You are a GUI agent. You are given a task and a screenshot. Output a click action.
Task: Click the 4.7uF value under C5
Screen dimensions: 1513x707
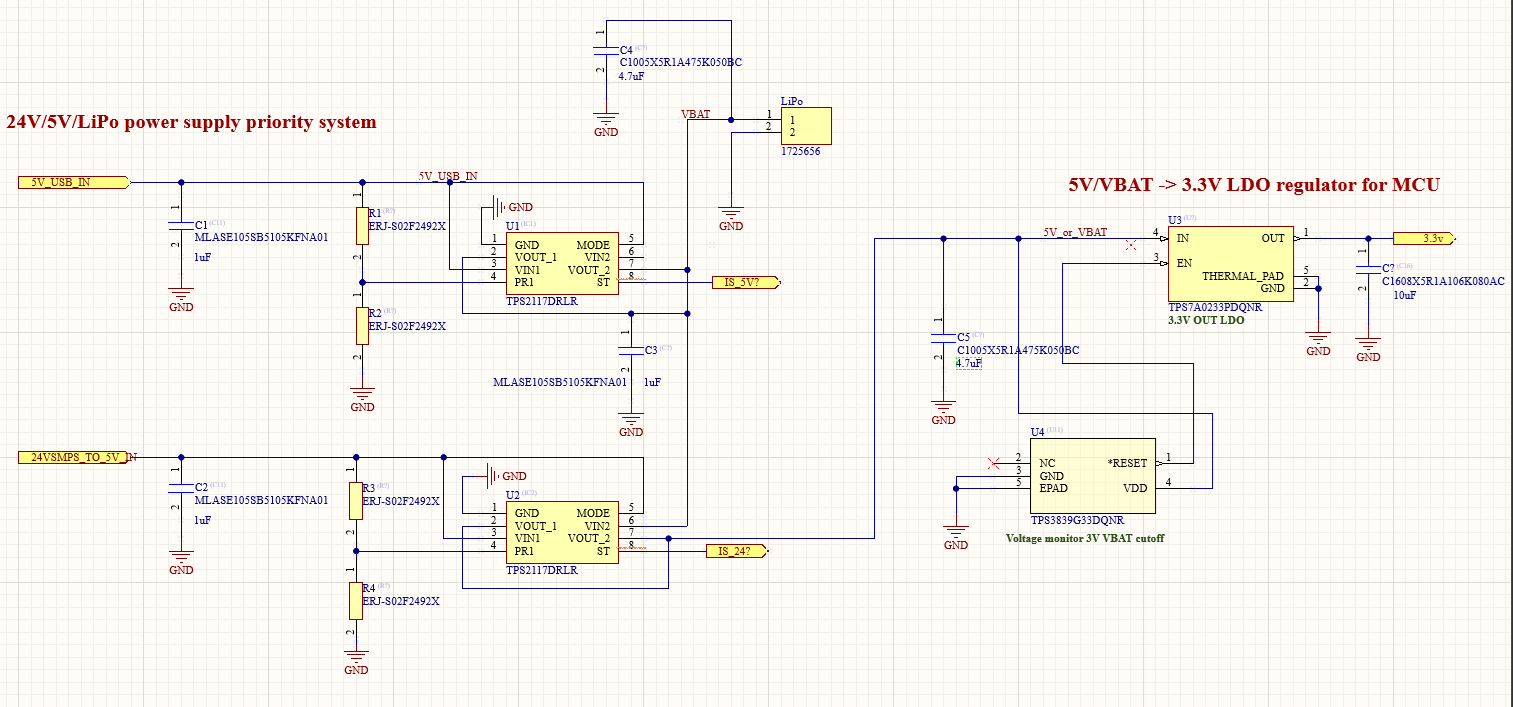click(x=968, y=364)
